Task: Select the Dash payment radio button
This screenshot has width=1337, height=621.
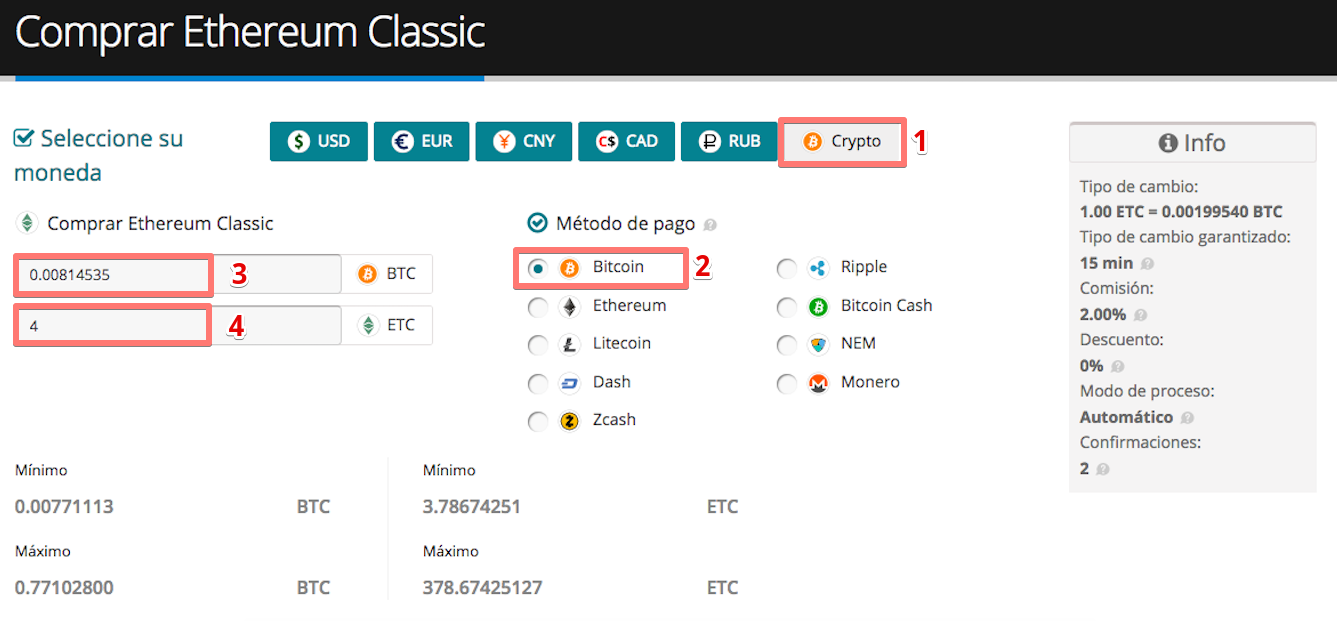Action: [538, 383]
